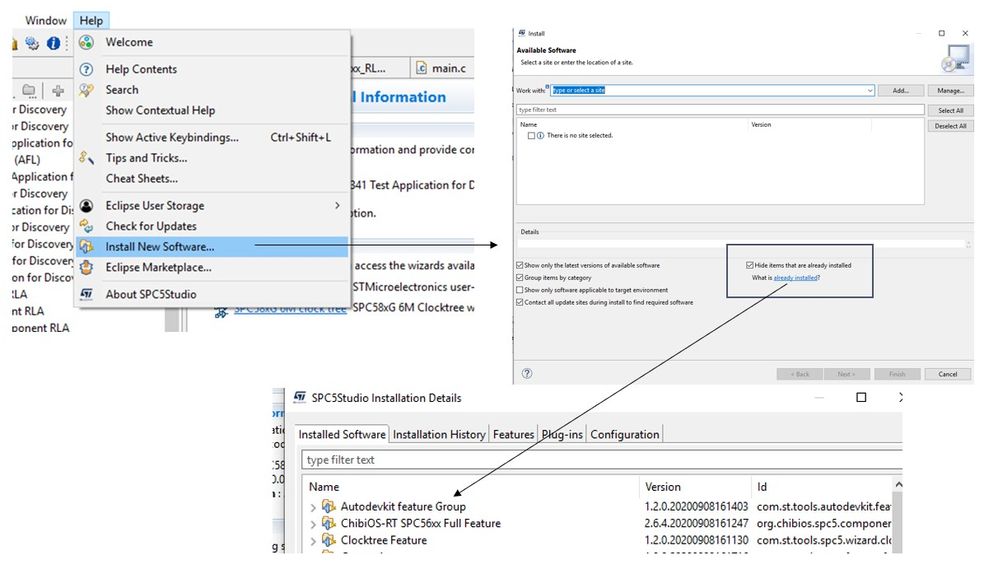Click the Manage... button
The height and width of the screenshot is (565, 998).
(950, 90)
